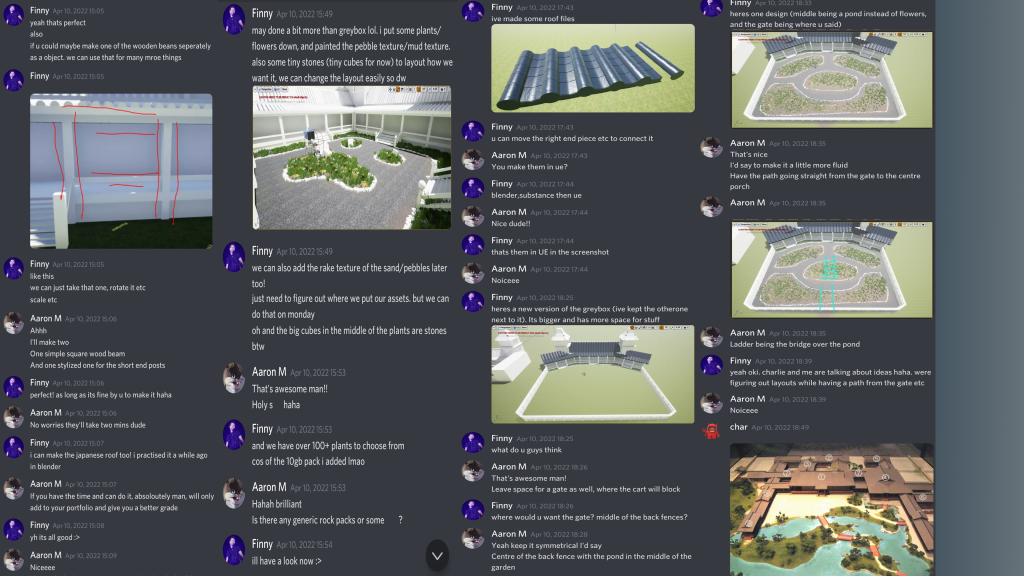The image size is (1024, 576).
Task: Click Aaron M's avatar beside 'That's nice'
Action: point(711,147)
